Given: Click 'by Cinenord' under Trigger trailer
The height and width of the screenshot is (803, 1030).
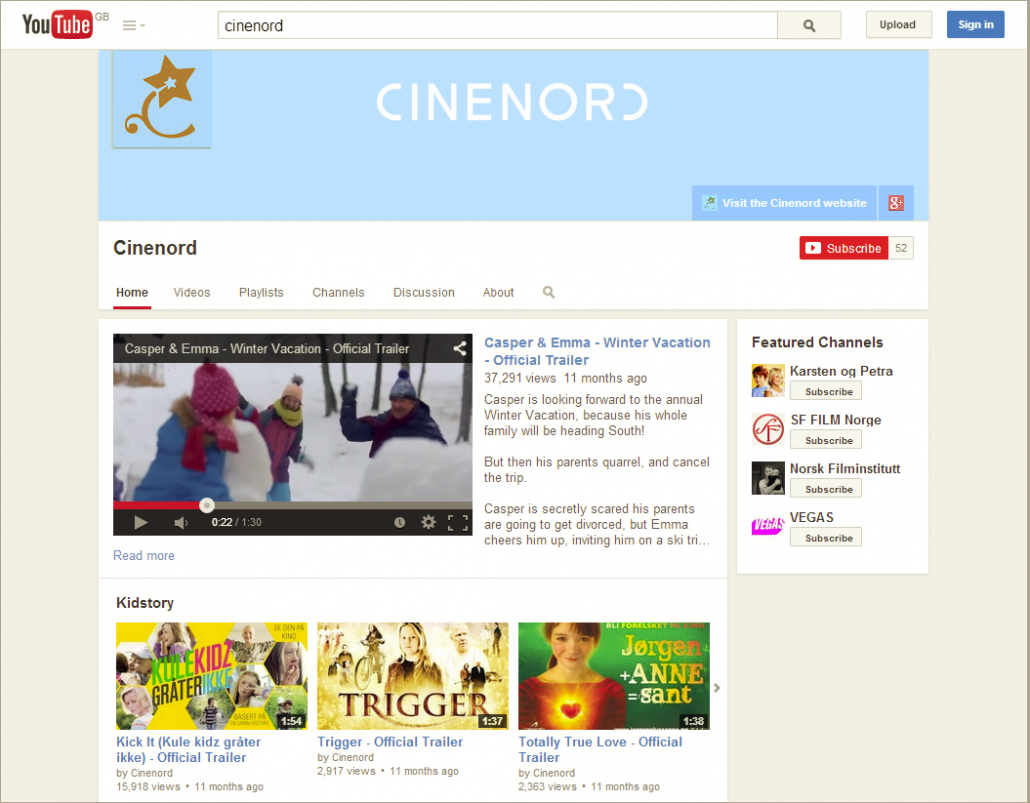Looking at the screenshot, I should 346,758.
